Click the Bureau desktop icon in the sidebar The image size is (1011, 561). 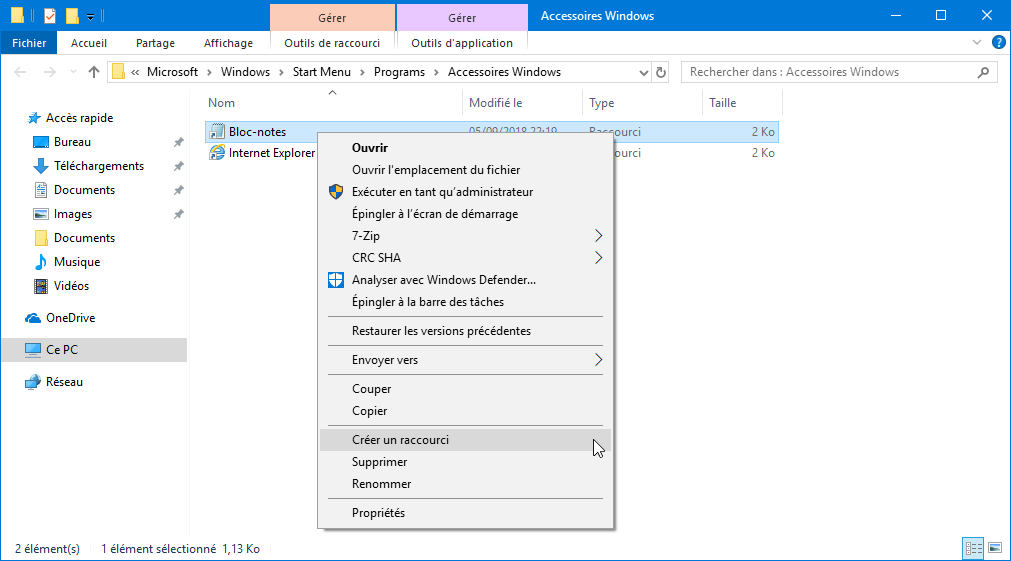pos(41,142)
